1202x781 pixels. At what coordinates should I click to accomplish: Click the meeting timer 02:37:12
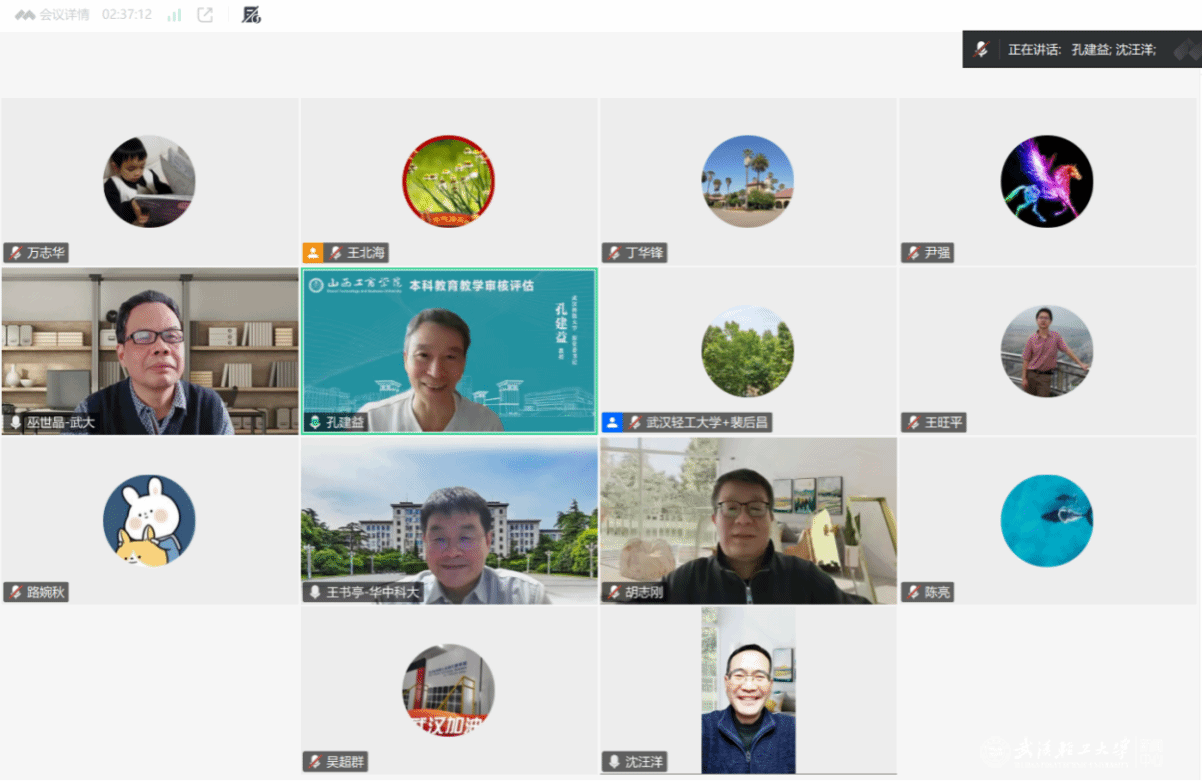tap(127, 15)
